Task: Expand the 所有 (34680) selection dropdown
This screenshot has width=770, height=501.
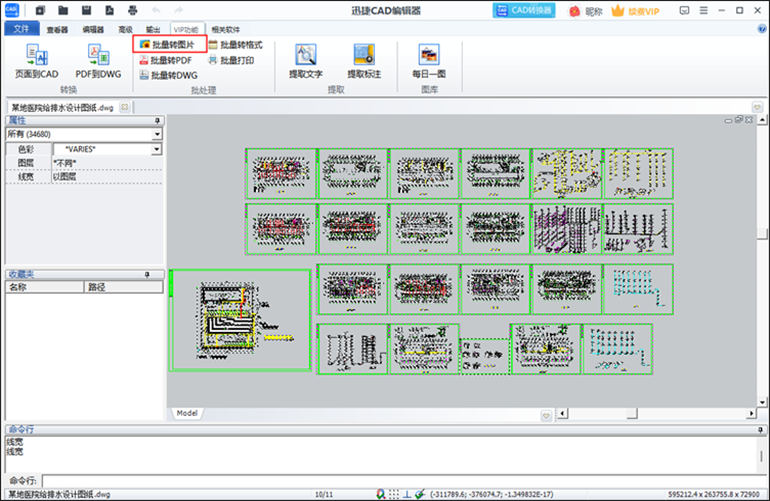Action: point(157,134)
